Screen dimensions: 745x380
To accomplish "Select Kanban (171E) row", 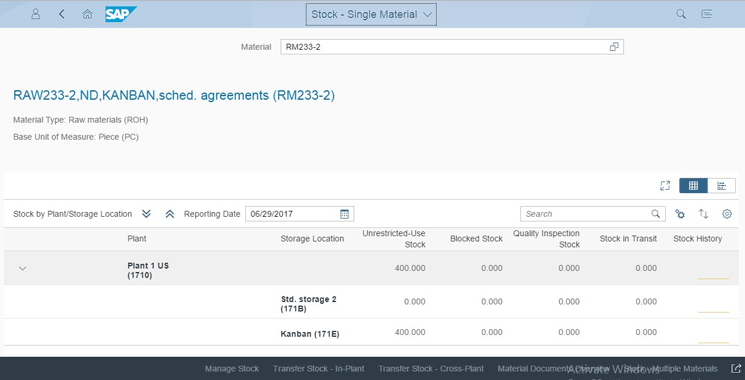I will 372,332.
